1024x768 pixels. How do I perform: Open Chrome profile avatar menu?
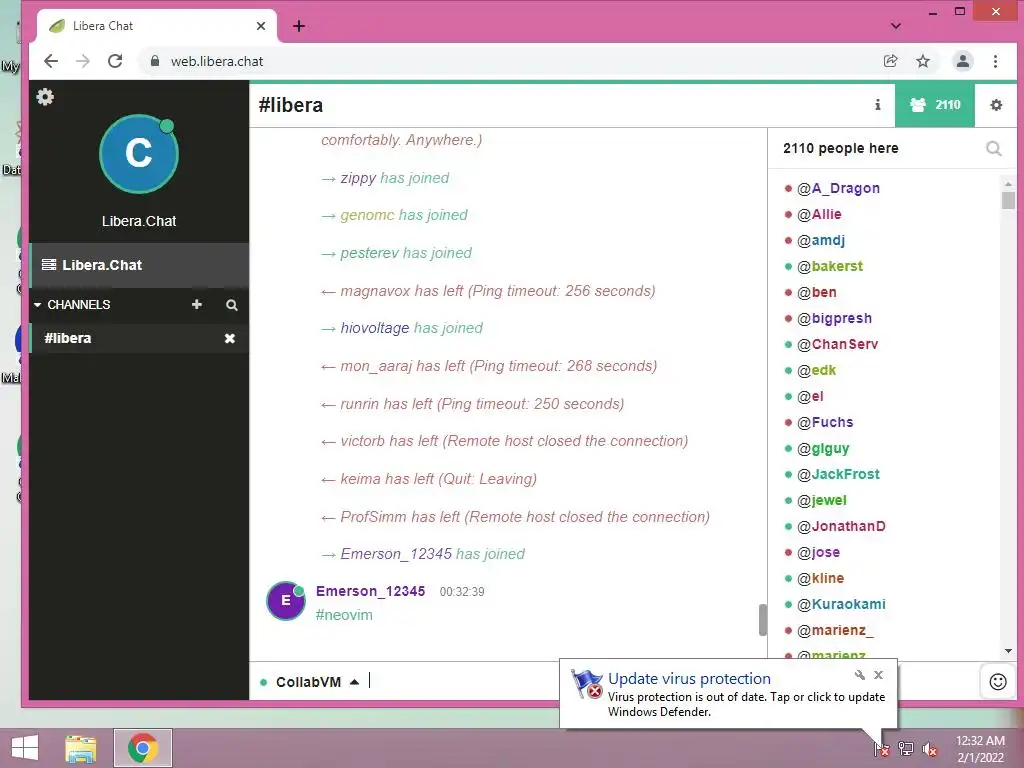963,61
